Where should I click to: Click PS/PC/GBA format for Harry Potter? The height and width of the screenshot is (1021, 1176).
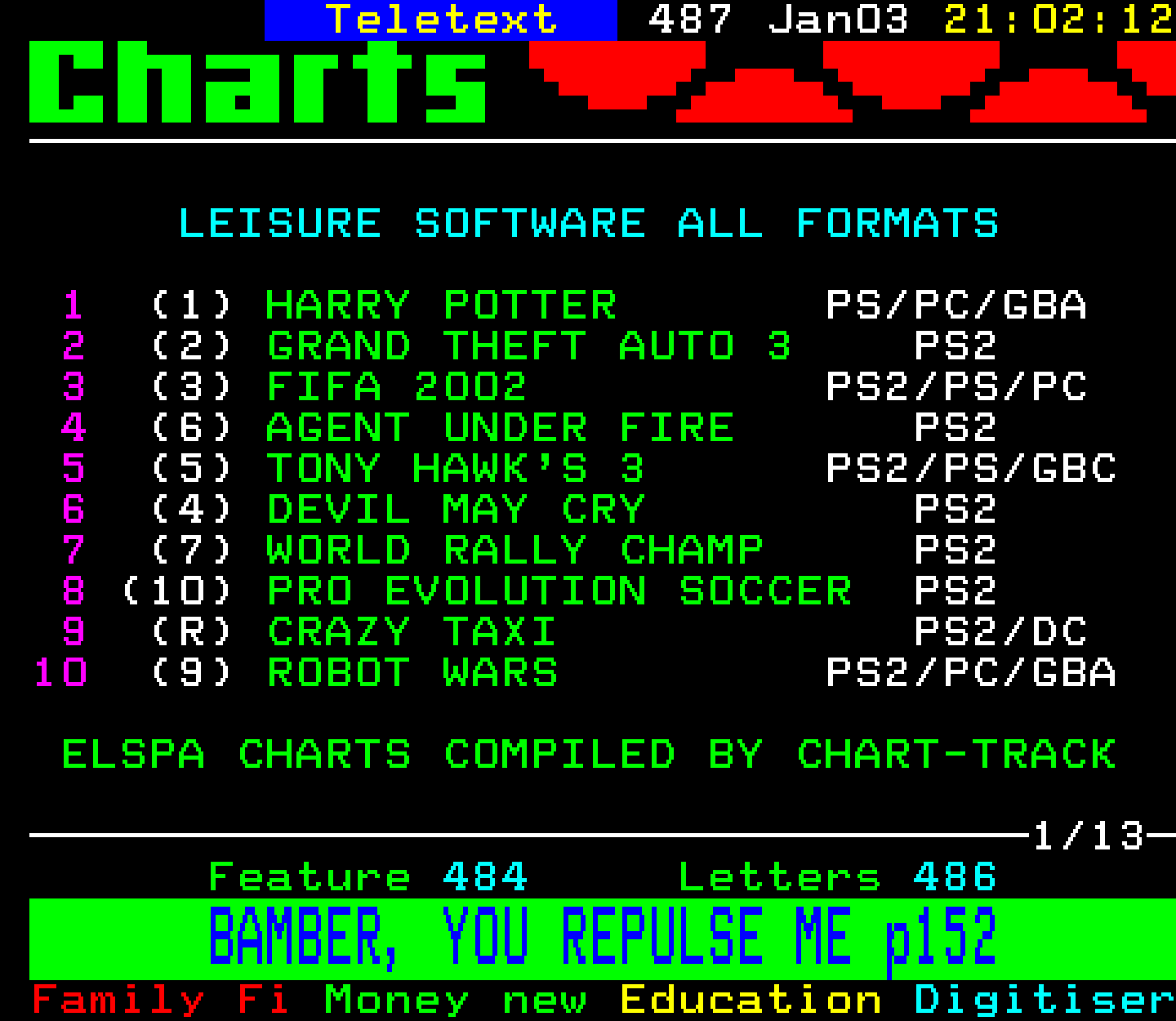[x=956, y=305]
